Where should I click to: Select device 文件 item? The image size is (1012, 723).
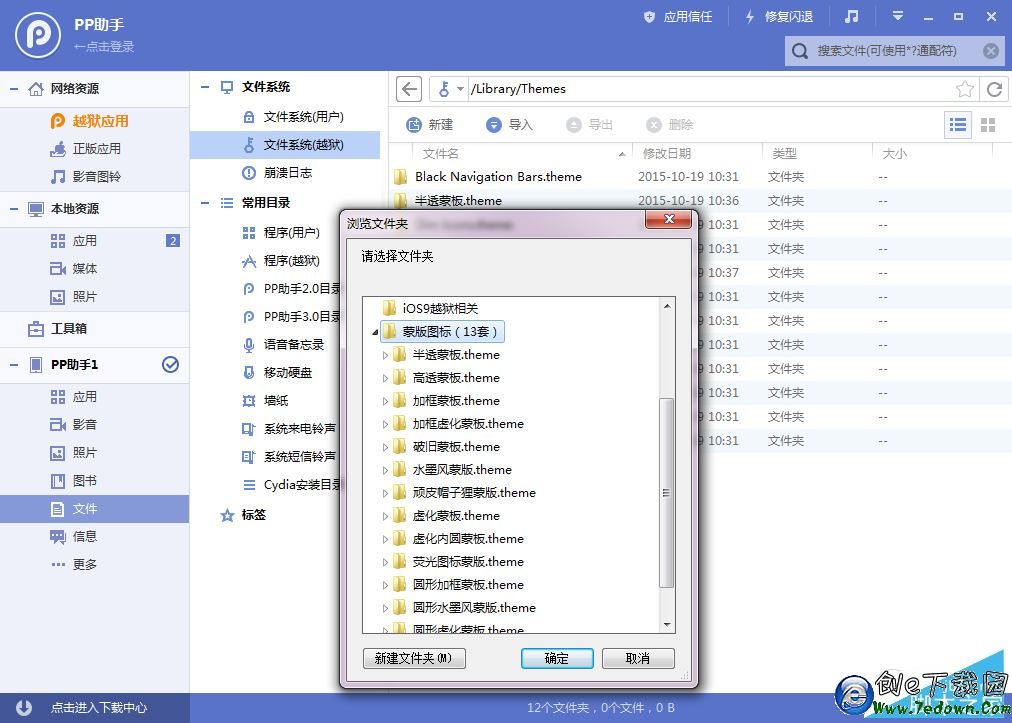[94, 509]
